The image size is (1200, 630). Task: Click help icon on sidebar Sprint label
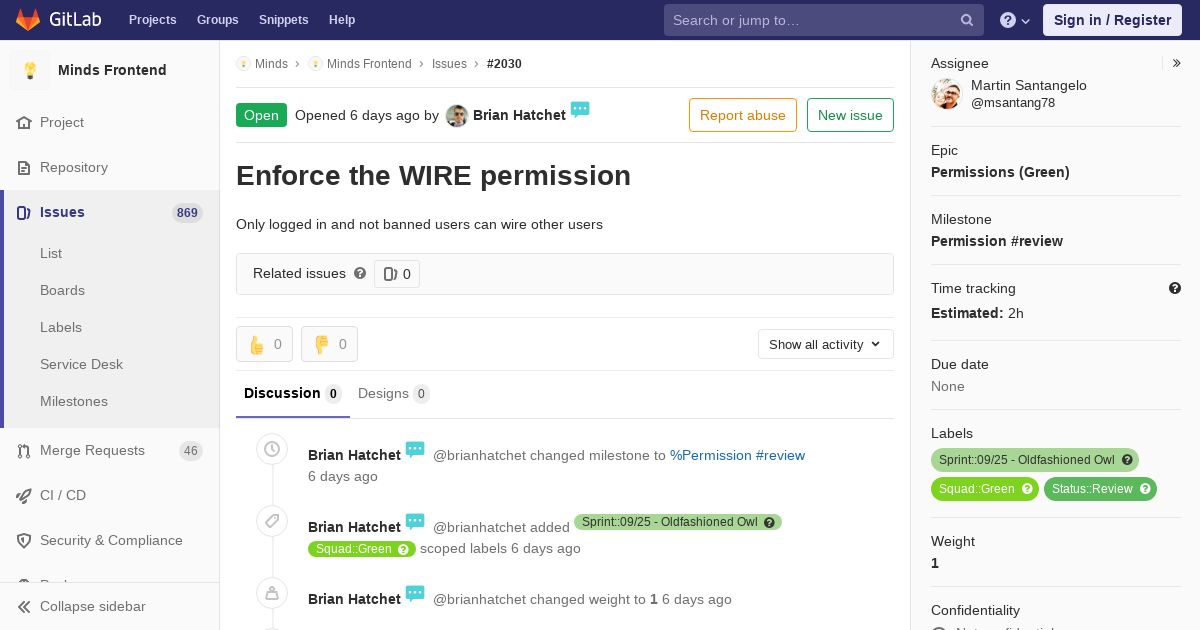(x=1127, y=460)
